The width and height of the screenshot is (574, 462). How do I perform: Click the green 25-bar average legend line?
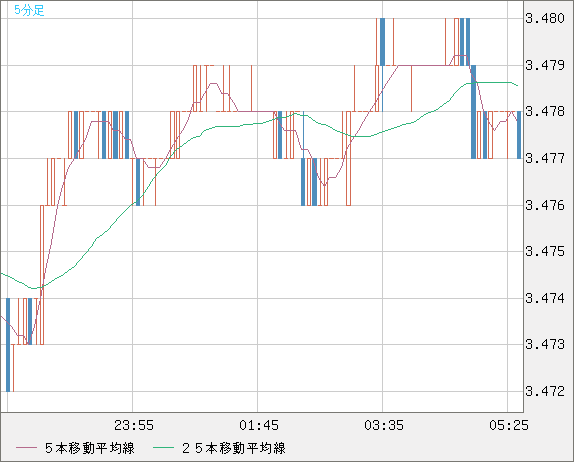click(x=163, y=448)
